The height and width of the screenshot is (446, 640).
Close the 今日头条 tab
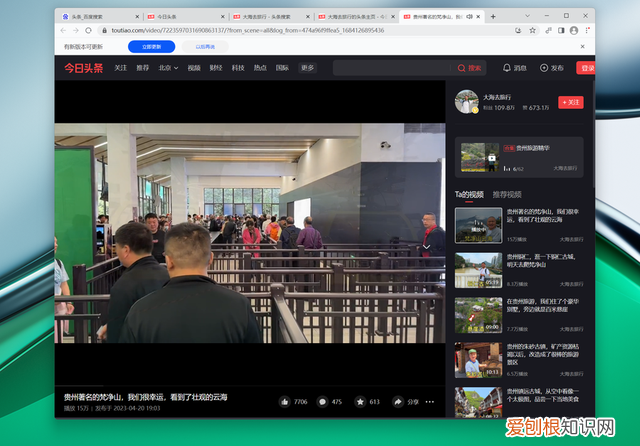point(222,17)
